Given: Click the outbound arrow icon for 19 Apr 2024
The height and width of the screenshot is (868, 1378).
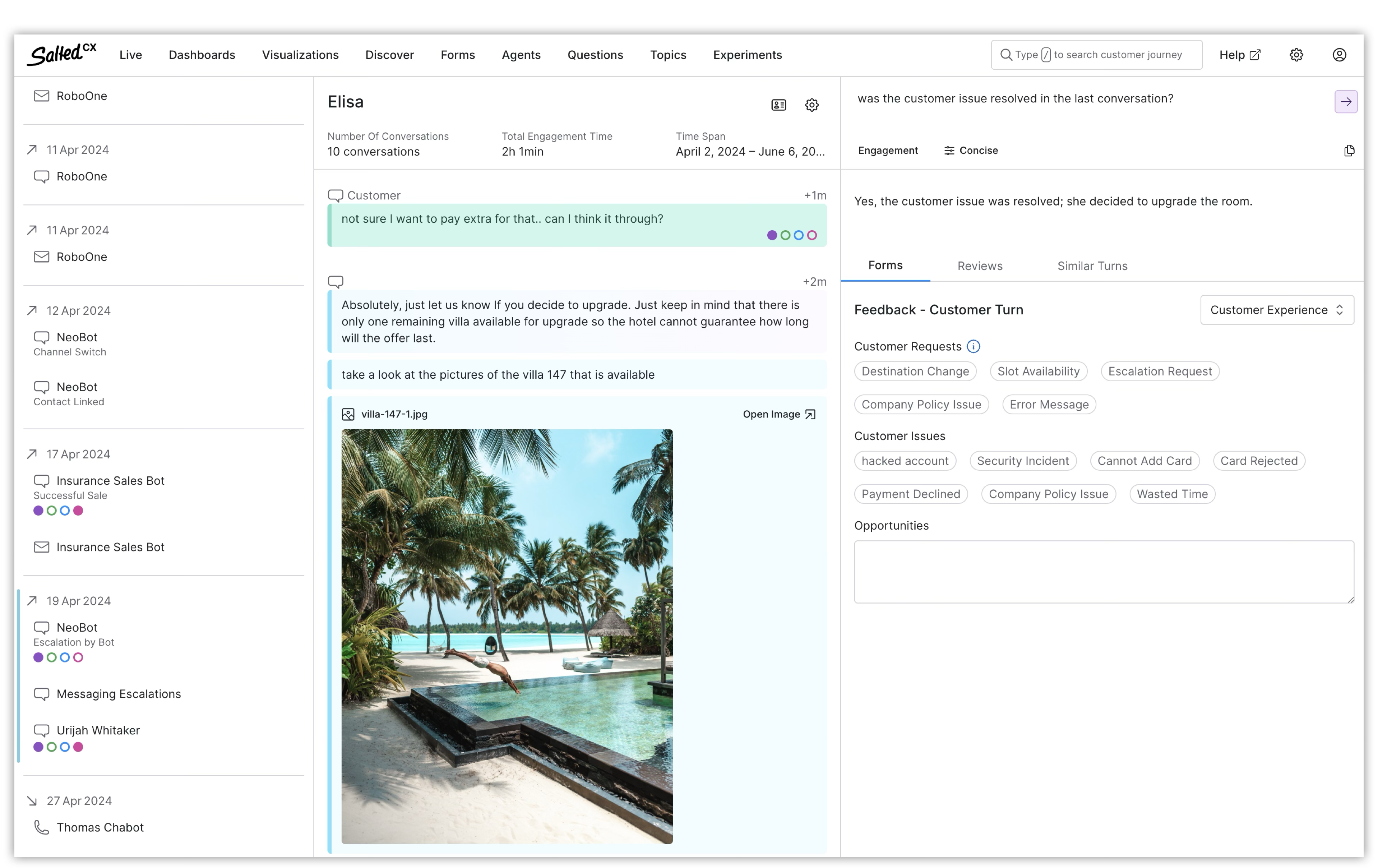Looking at the screenshot, I should click(32, 601).
